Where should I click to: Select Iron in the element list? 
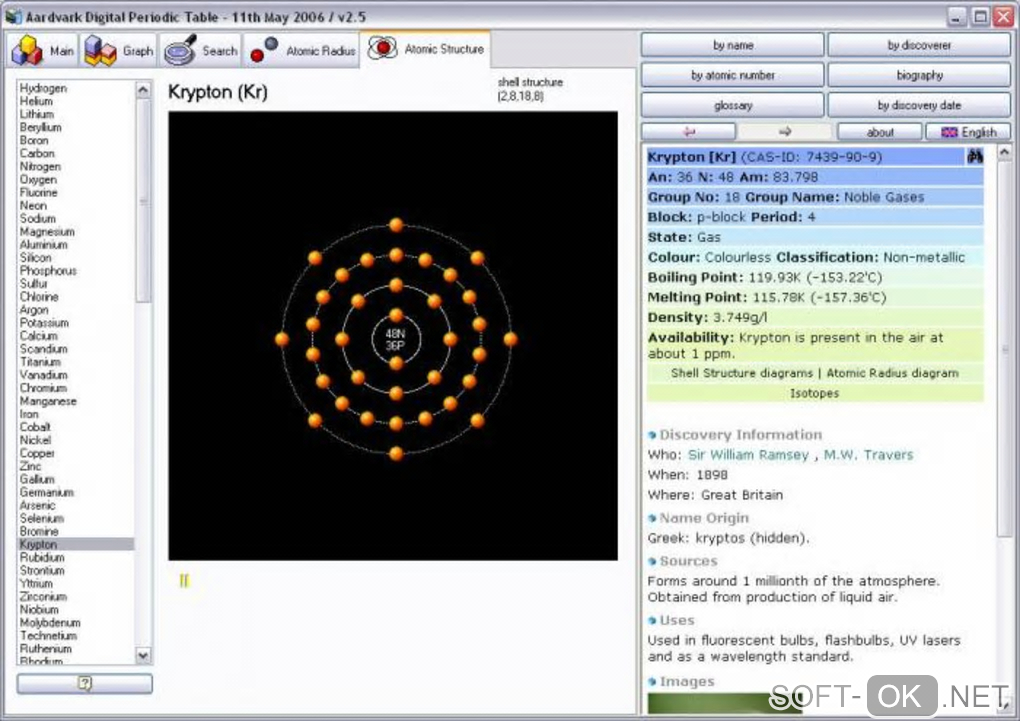[x=75, y=414]
